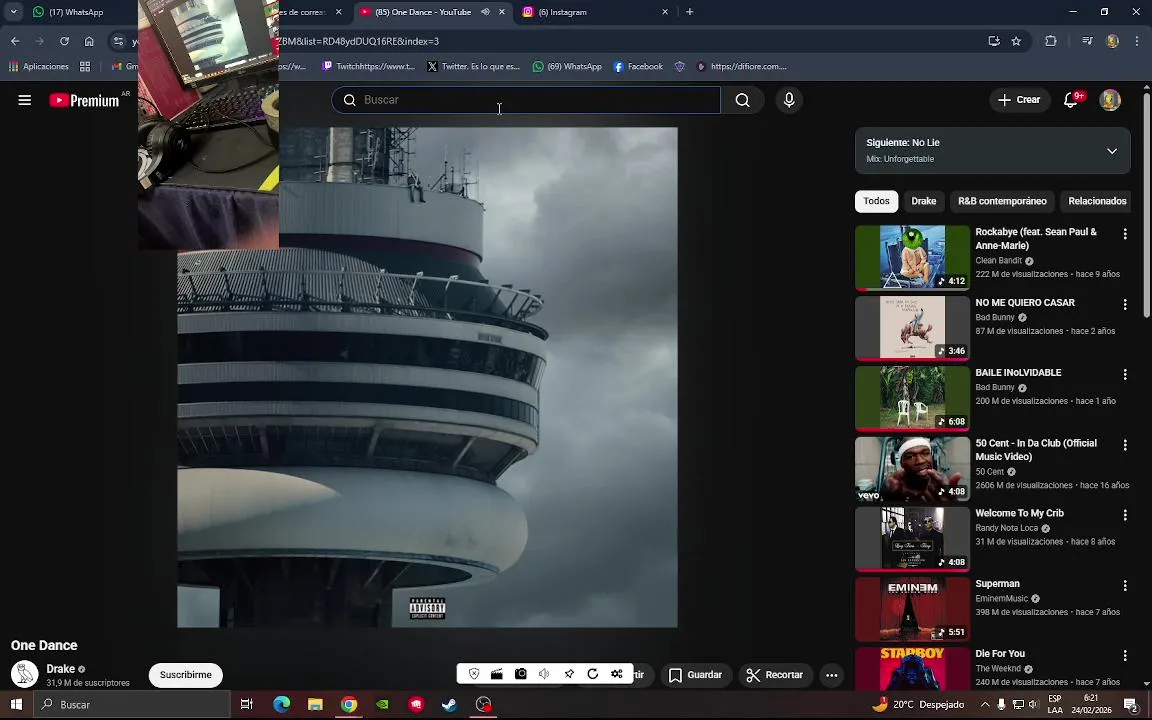Open OBS Studio from the taskbar
The width and height of the screenshot is (1152, 720).
click(483, 704)
